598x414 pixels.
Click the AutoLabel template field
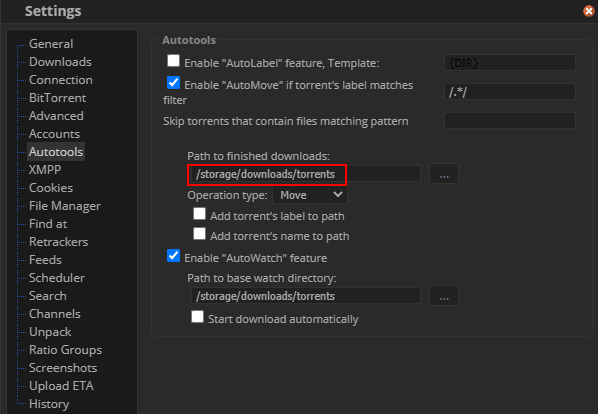pyautogui.click(x=510, y=63)
